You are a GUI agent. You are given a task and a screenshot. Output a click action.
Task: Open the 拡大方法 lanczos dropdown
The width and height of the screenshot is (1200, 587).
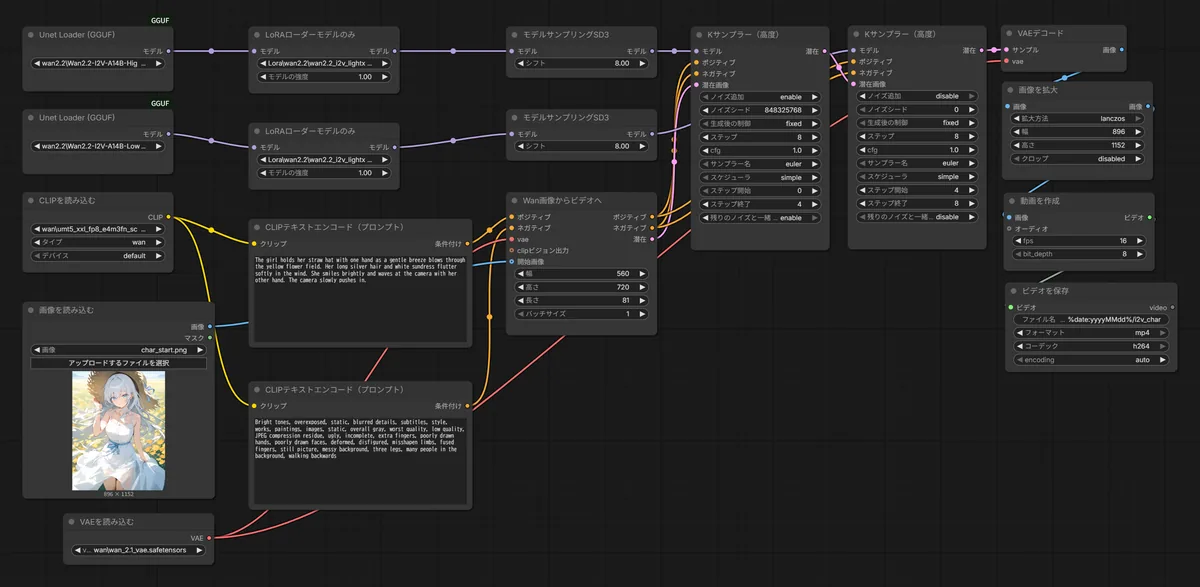(x=1080, y=118)
